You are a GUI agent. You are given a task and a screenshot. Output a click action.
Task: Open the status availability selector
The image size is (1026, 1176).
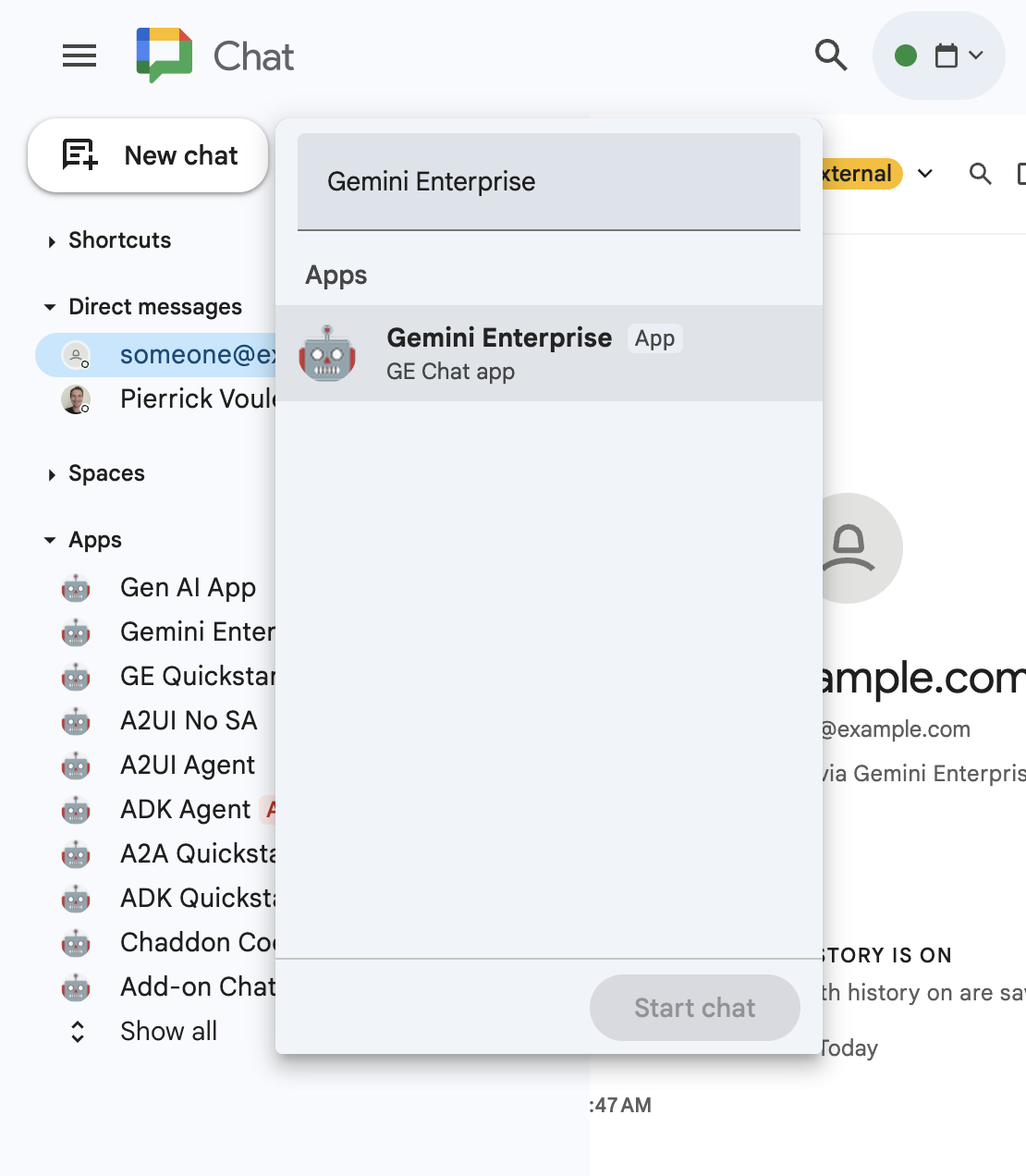tap(938, 55)
